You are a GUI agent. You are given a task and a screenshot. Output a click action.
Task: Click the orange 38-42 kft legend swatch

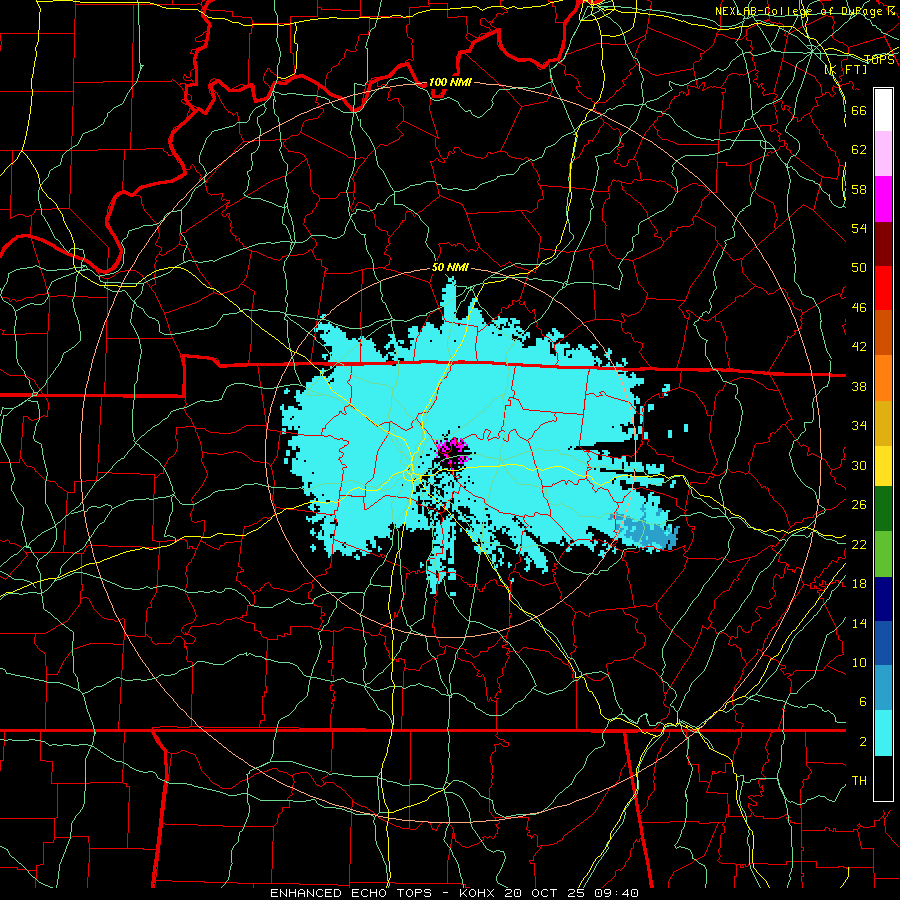click(883, 378)
